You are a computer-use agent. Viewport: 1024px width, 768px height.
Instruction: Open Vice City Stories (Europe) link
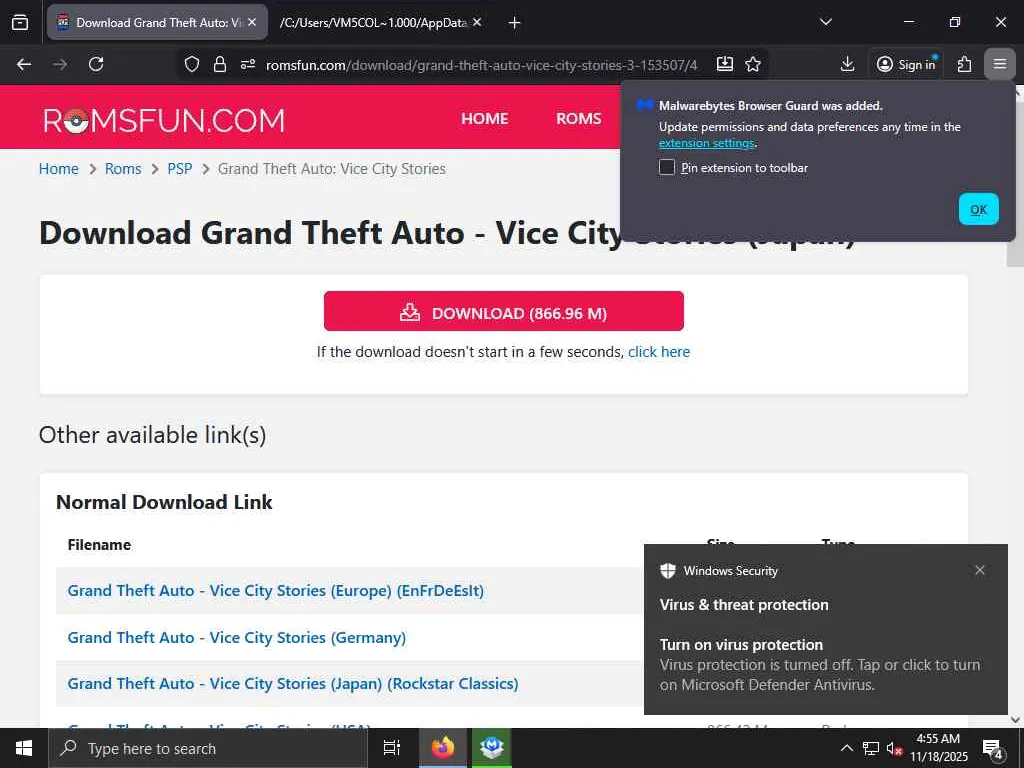(276, 590)
